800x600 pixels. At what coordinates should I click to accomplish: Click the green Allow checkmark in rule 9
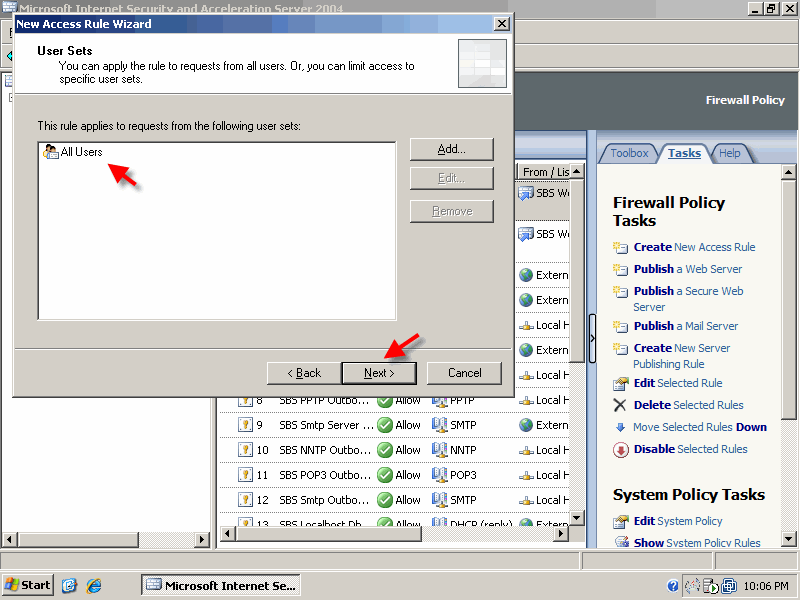click(x=385, y=425)
